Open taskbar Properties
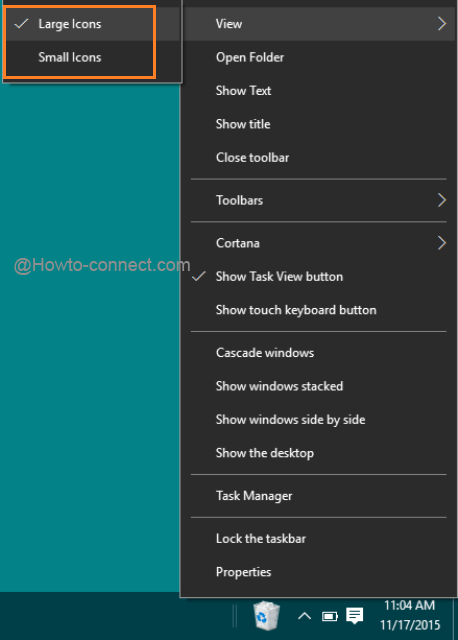 click(319, 572)
